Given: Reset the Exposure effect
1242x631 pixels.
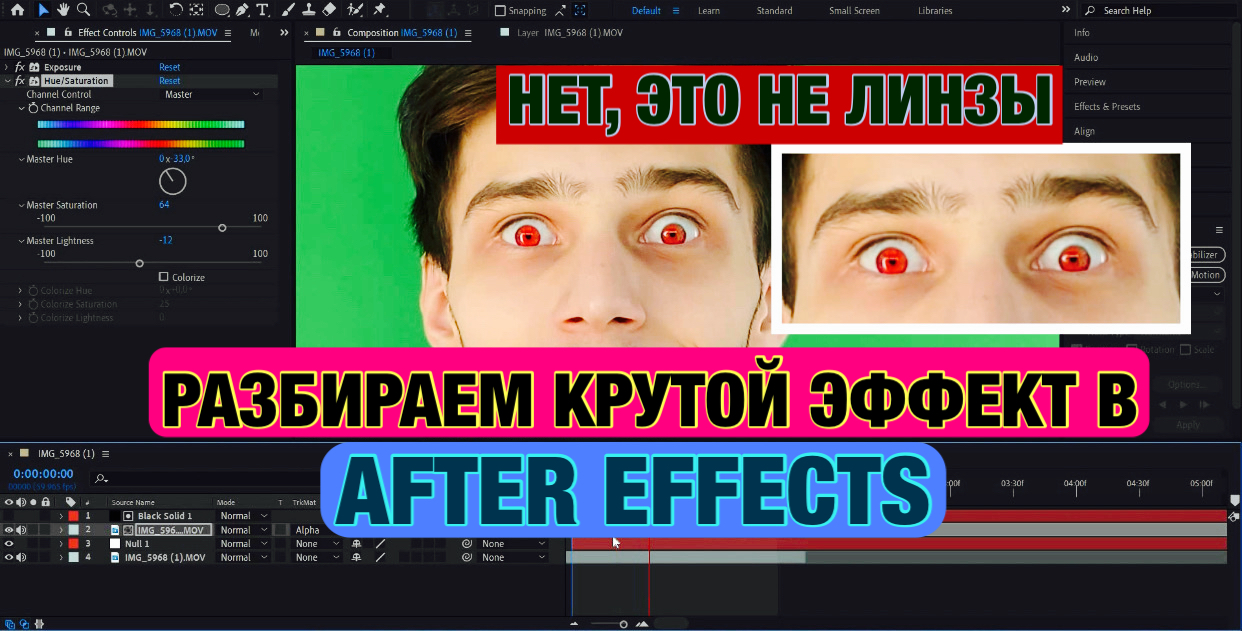Looking at the screenshot, I should [170, 67].
